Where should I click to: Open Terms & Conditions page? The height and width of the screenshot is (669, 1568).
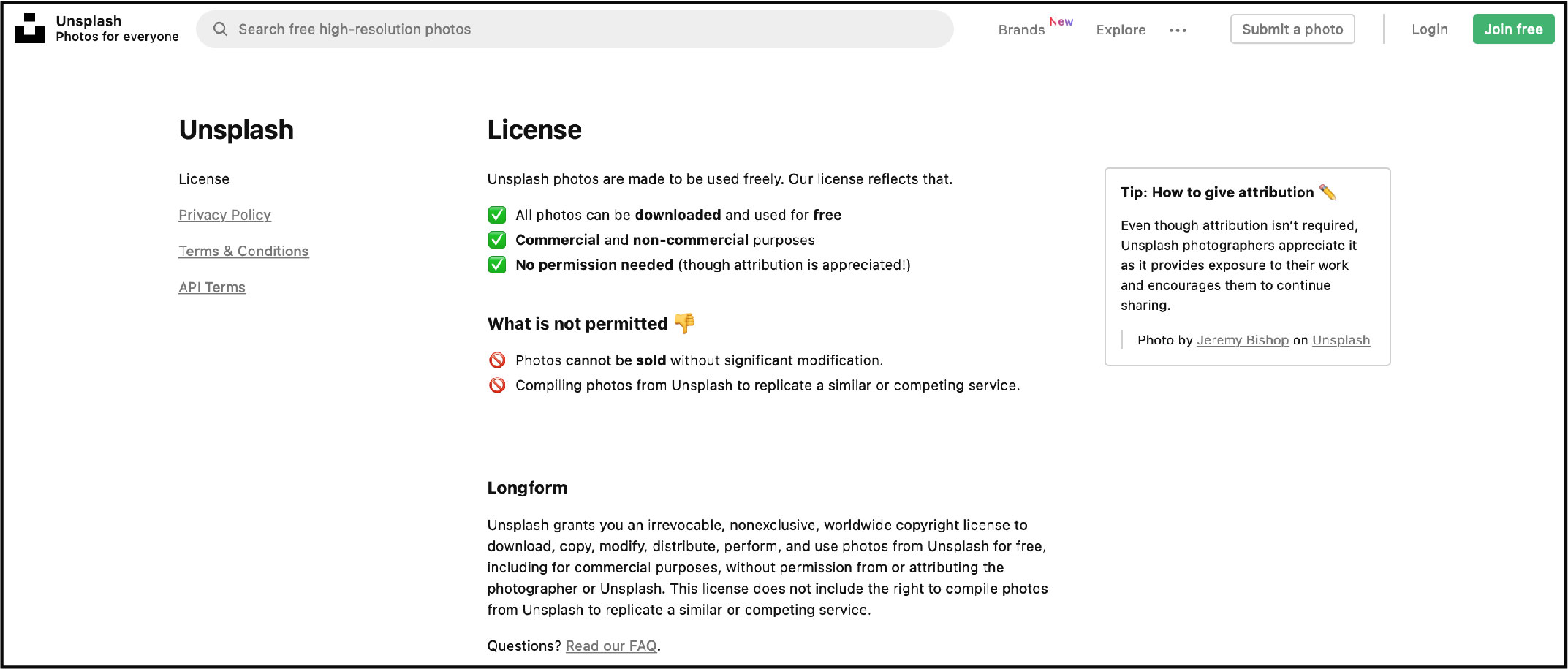point(243,251)
